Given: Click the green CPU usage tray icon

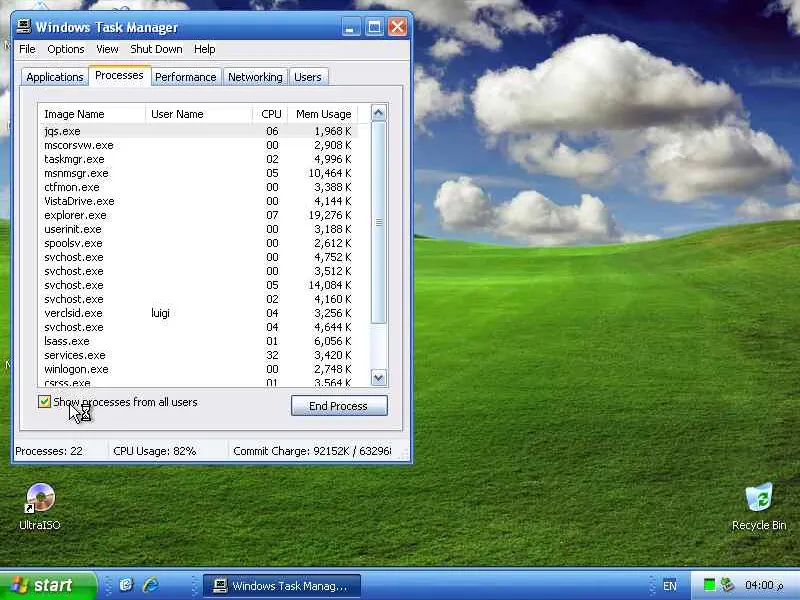Looking at the screenshot, I should pos(709,585).
